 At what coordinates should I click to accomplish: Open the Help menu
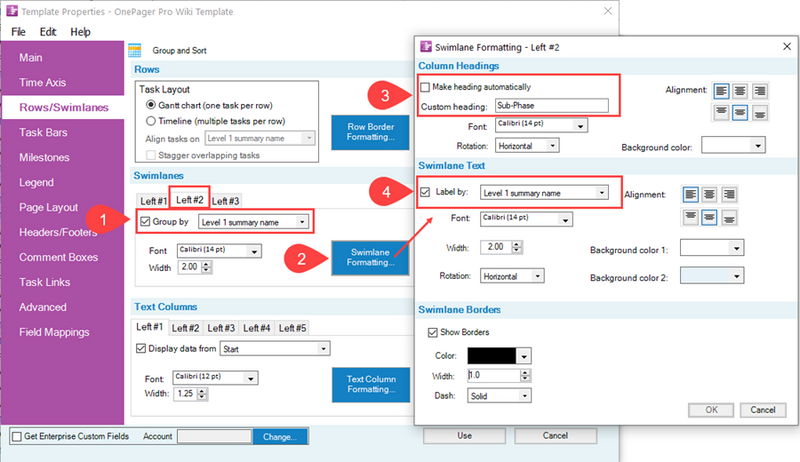coord(81,32)
